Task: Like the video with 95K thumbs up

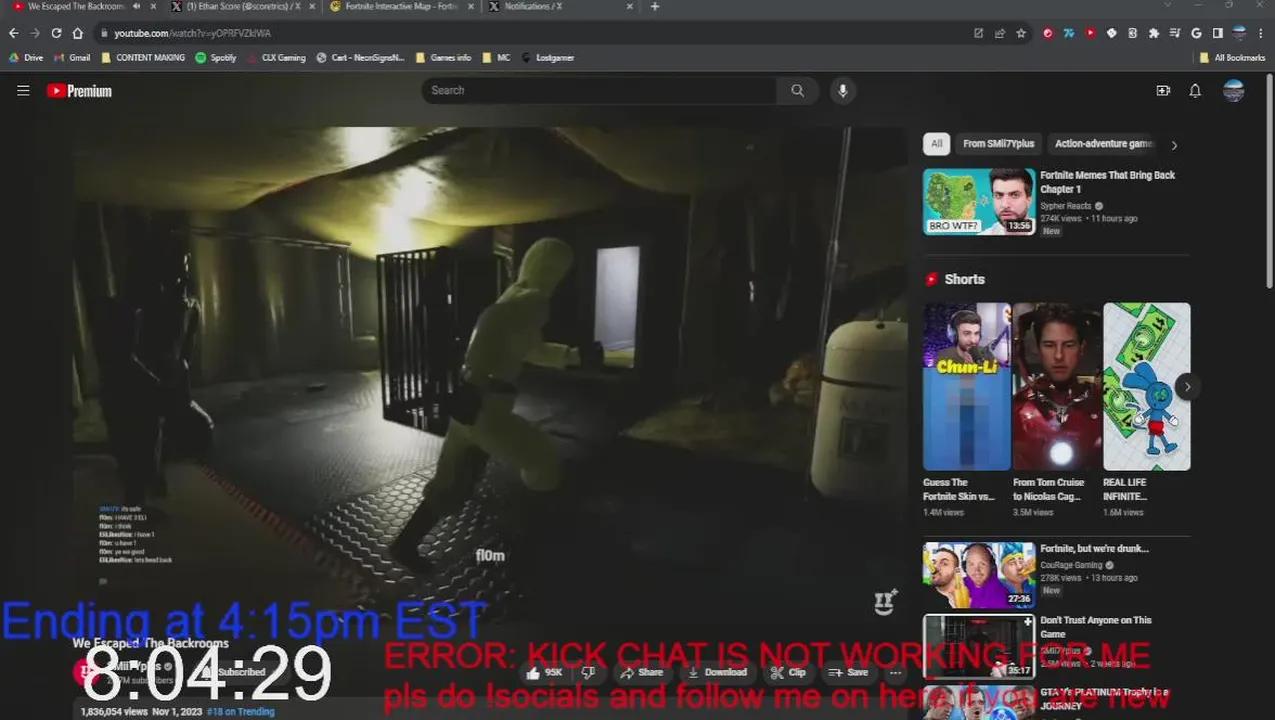Action: [546, 673]
